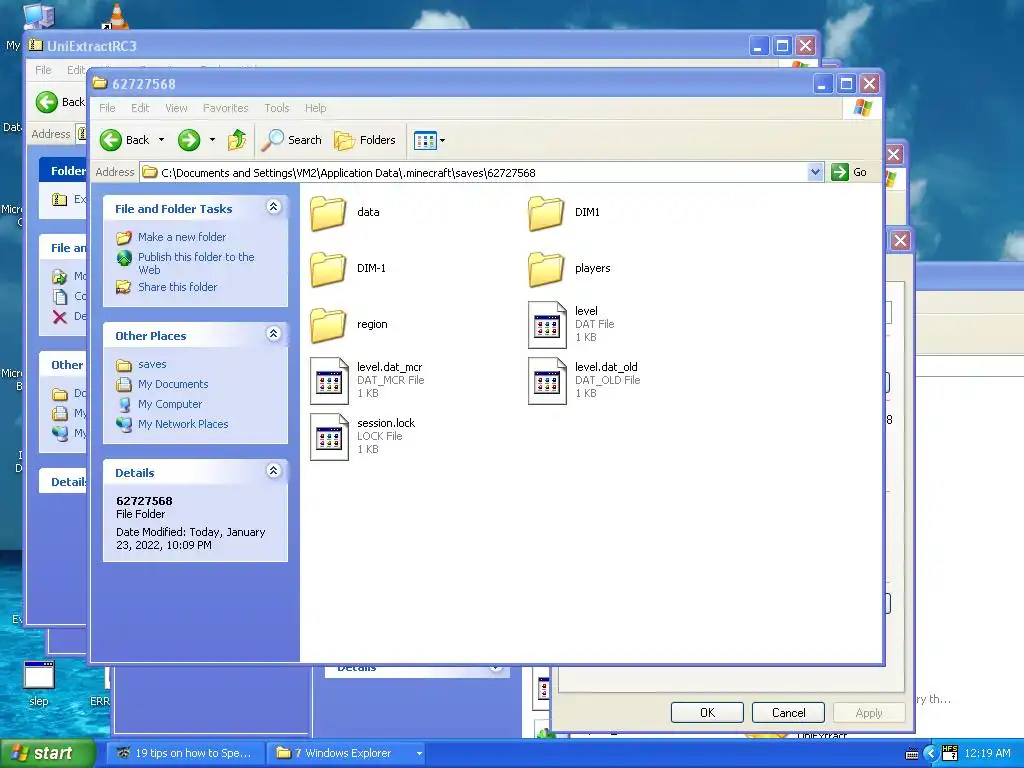Click the address path field
The image size is (1024, 768).
[x=474, y=172]
